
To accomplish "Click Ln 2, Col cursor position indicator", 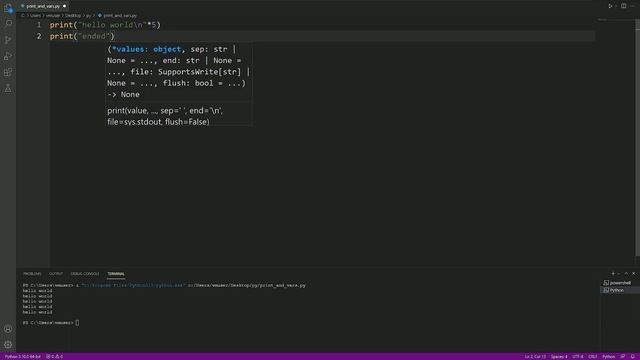I will [535, 357].
